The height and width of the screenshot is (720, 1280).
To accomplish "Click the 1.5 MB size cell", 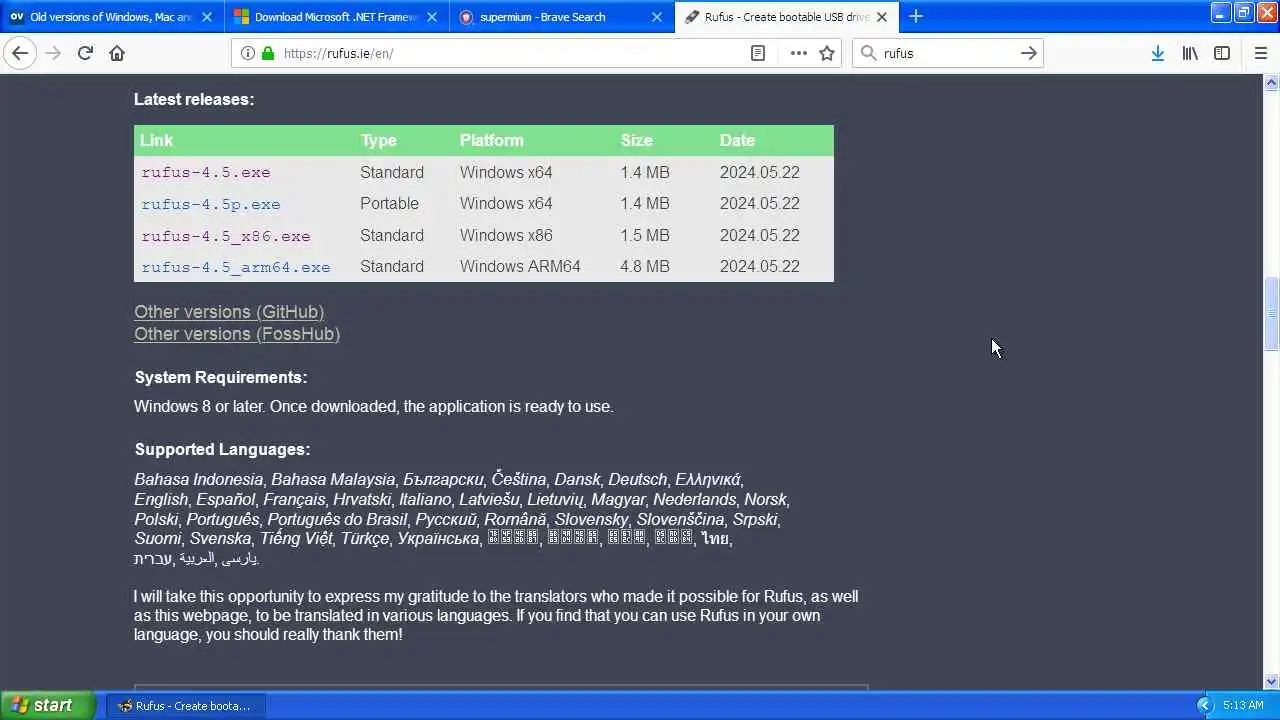I will (x=645, y=236).
